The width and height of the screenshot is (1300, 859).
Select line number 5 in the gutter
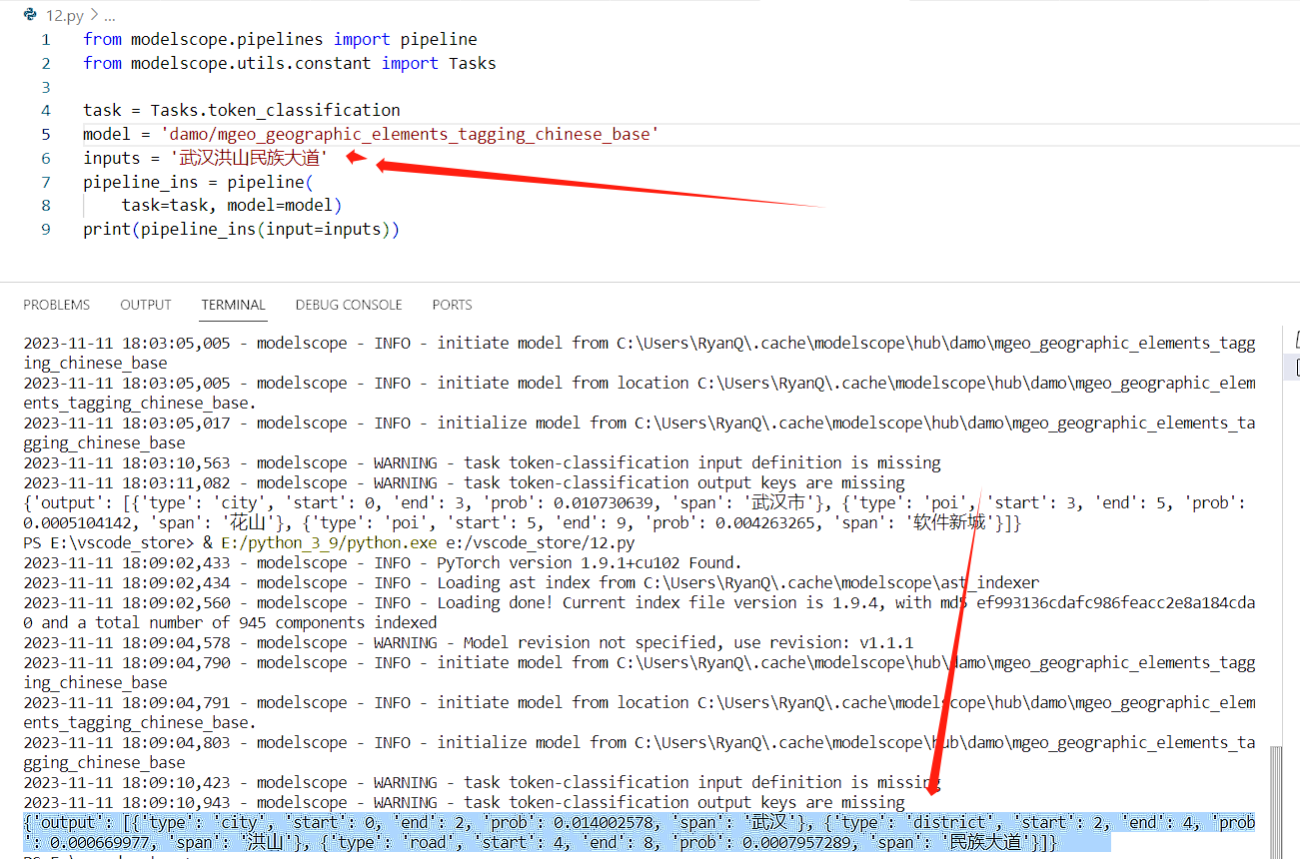click(46, 134)
